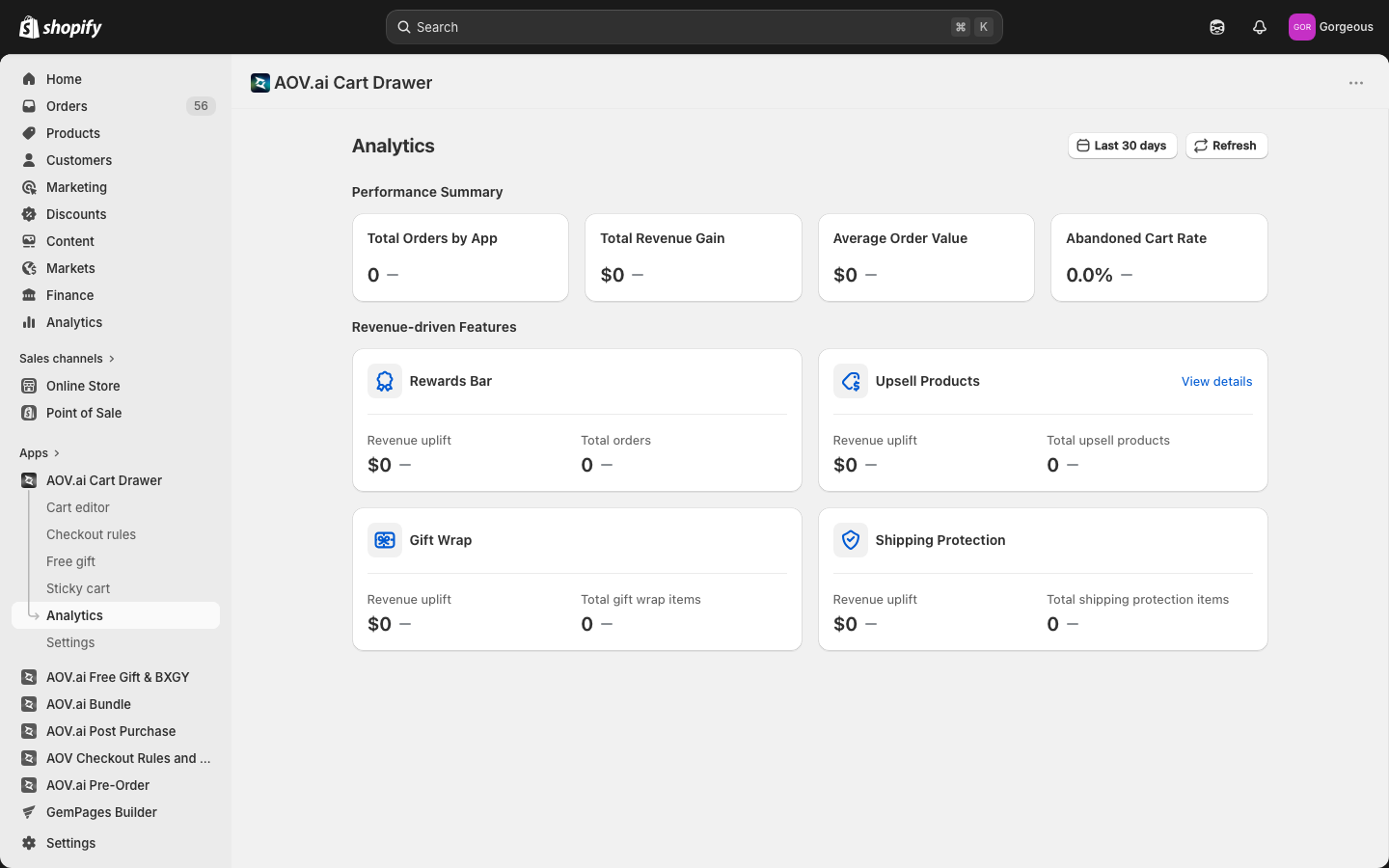The height and width of the screenshot is (868, 1389).
Task: Click the Rewards Bar title
Action: click(450, 381)
